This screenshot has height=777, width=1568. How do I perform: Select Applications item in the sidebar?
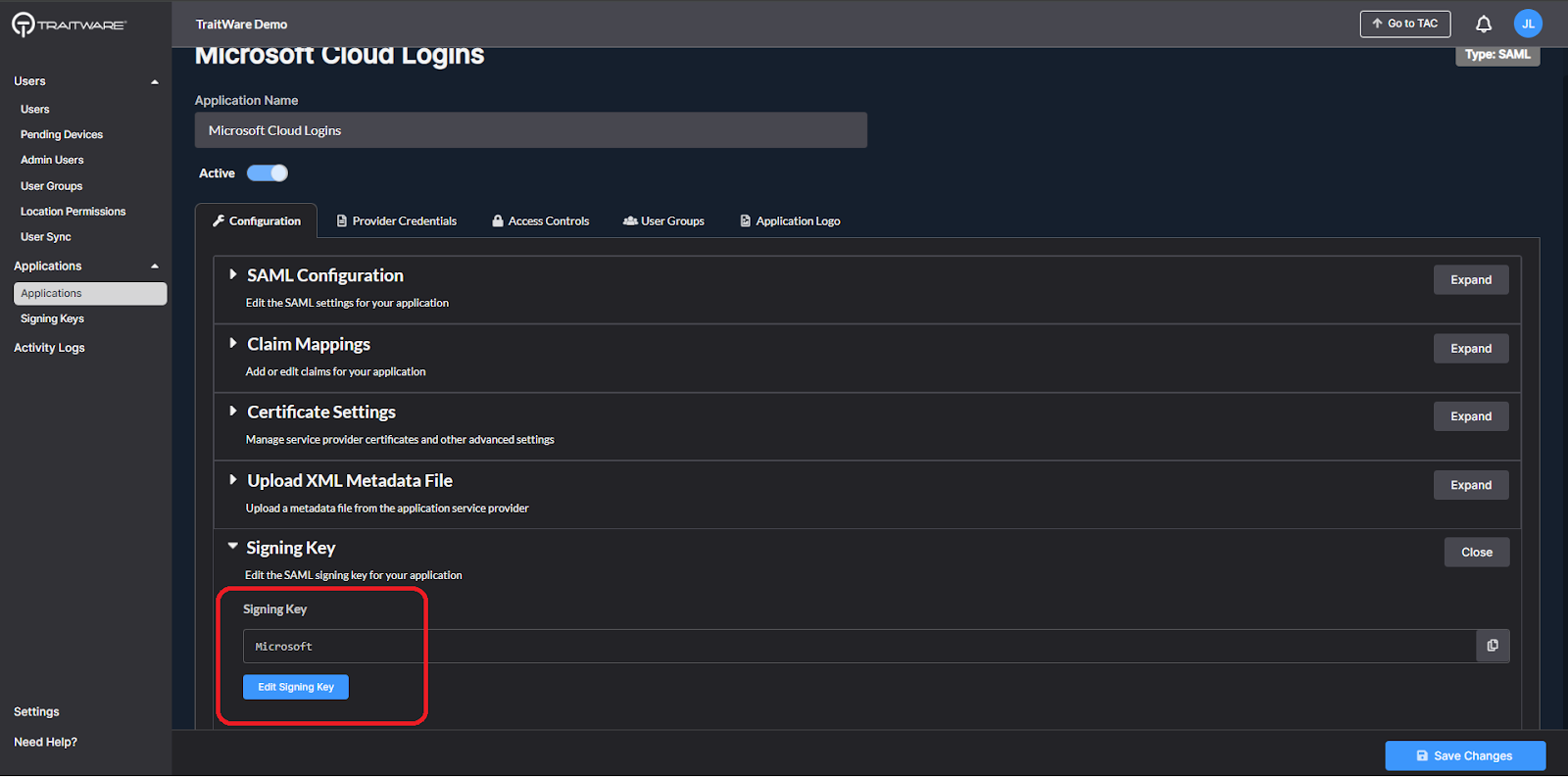tap(90, 294)
